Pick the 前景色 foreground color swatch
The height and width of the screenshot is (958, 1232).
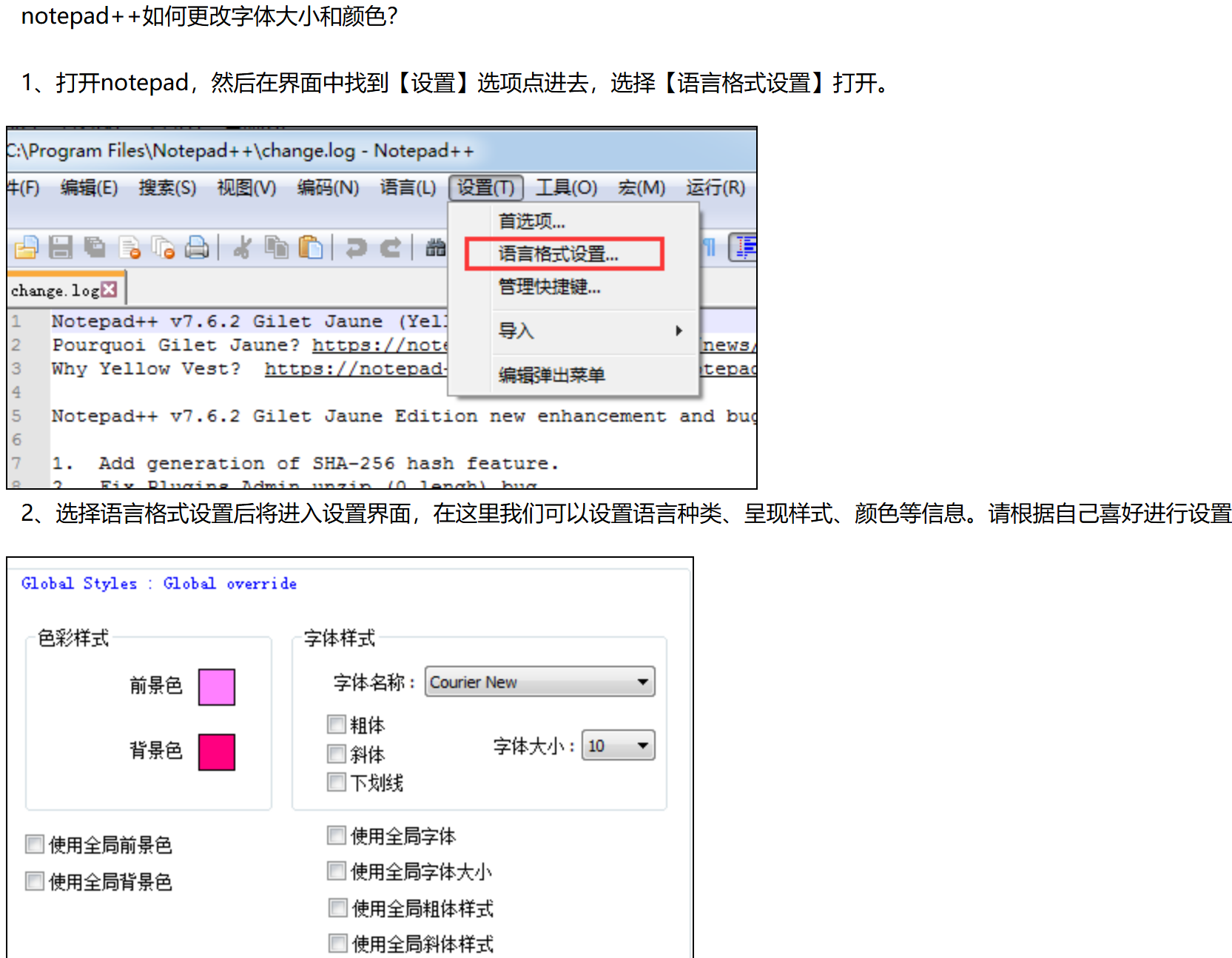pos(216,687)
